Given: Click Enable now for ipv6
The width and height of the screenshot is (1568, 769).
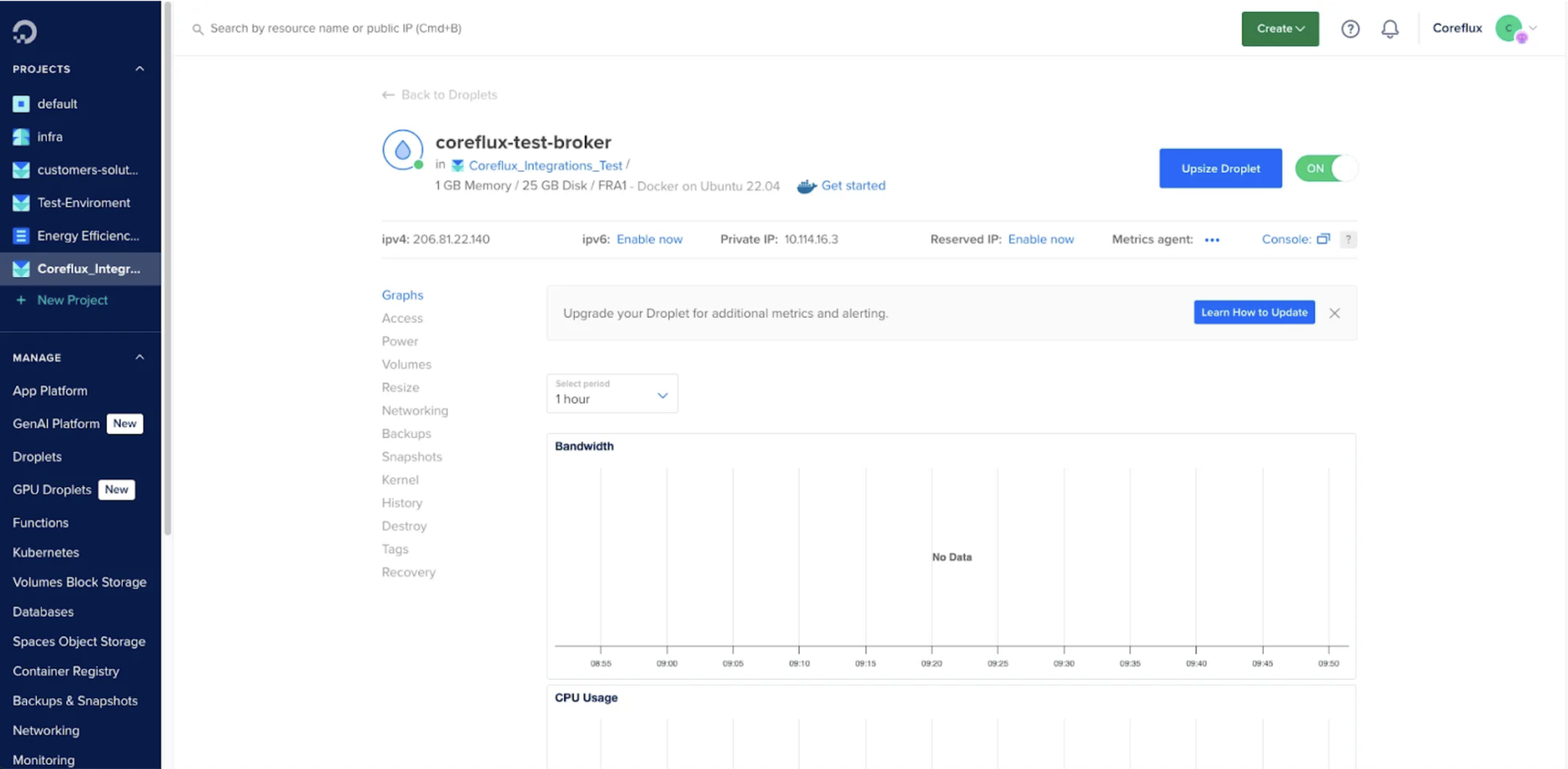Looking at the screenshot, I should click(649, 239).
